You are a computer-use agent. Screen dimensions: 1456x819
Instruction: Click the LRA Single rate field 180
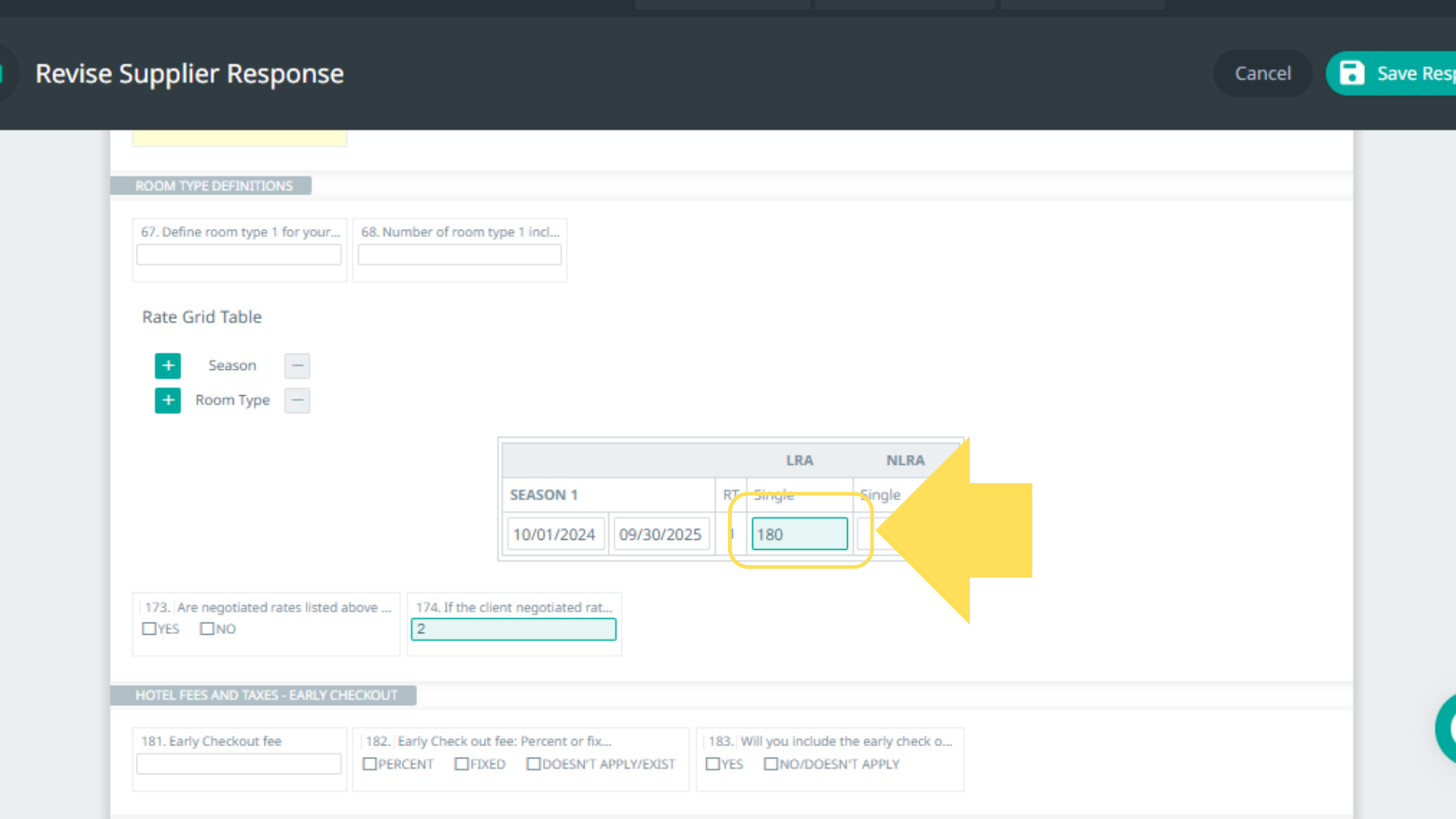799,534
